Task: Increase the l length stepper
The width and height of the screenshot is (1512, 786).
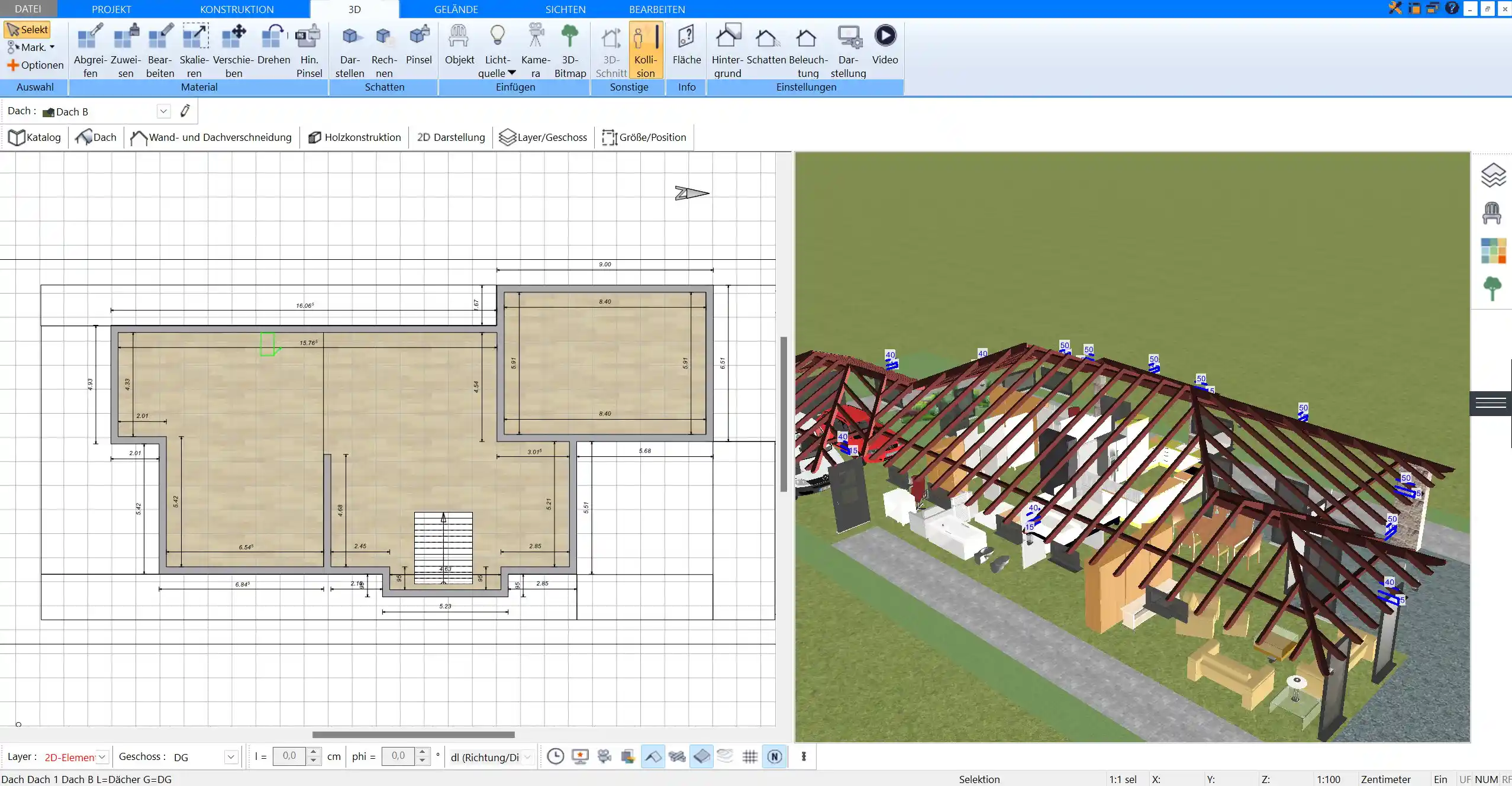Action: 314,752
